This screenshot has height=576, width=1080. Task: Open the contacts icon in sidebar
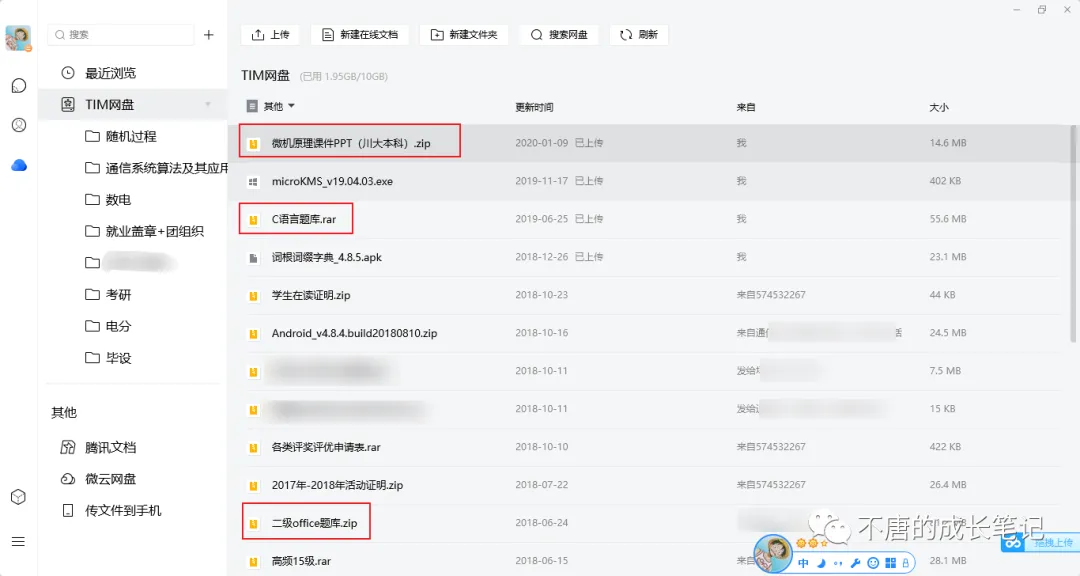pyautogui.click(x=19, y=125)
